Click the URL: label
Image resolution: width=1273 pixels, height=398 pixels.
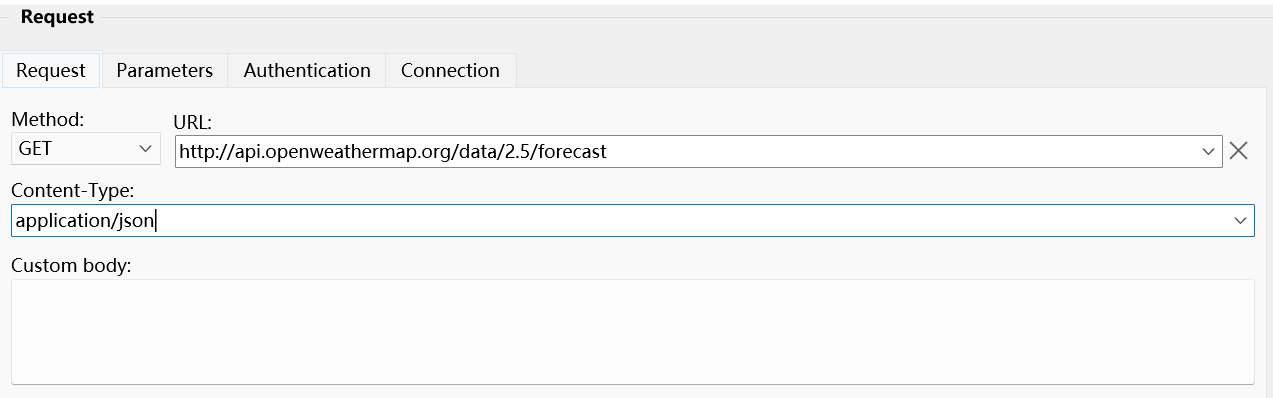point(194,122)
